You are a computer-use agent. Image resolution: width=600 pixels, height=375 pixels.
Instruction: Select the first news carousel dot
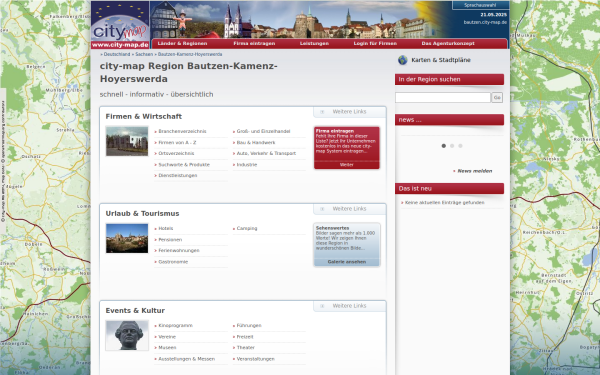(443, 146)
